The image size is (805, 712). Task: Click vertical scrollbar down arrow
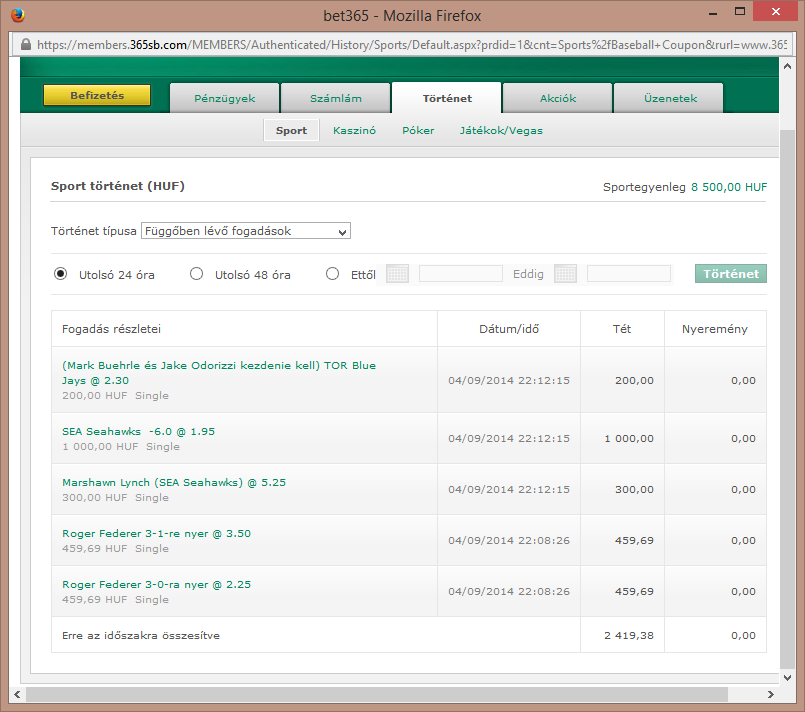pos(787,678)
